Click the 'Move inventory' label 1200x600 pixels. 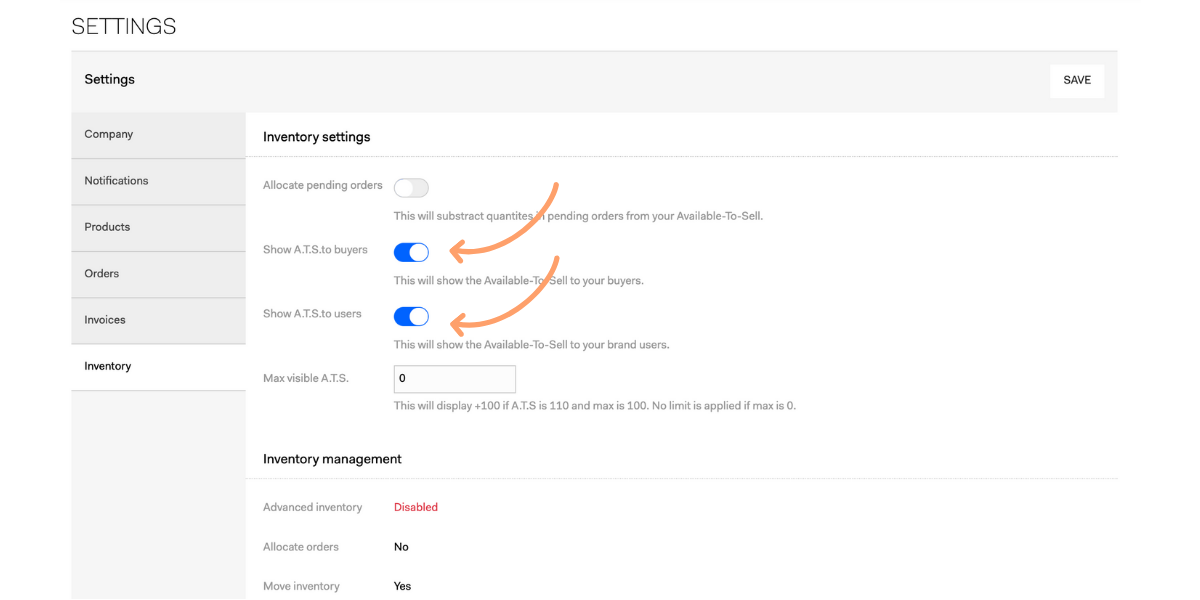(301, 586)
